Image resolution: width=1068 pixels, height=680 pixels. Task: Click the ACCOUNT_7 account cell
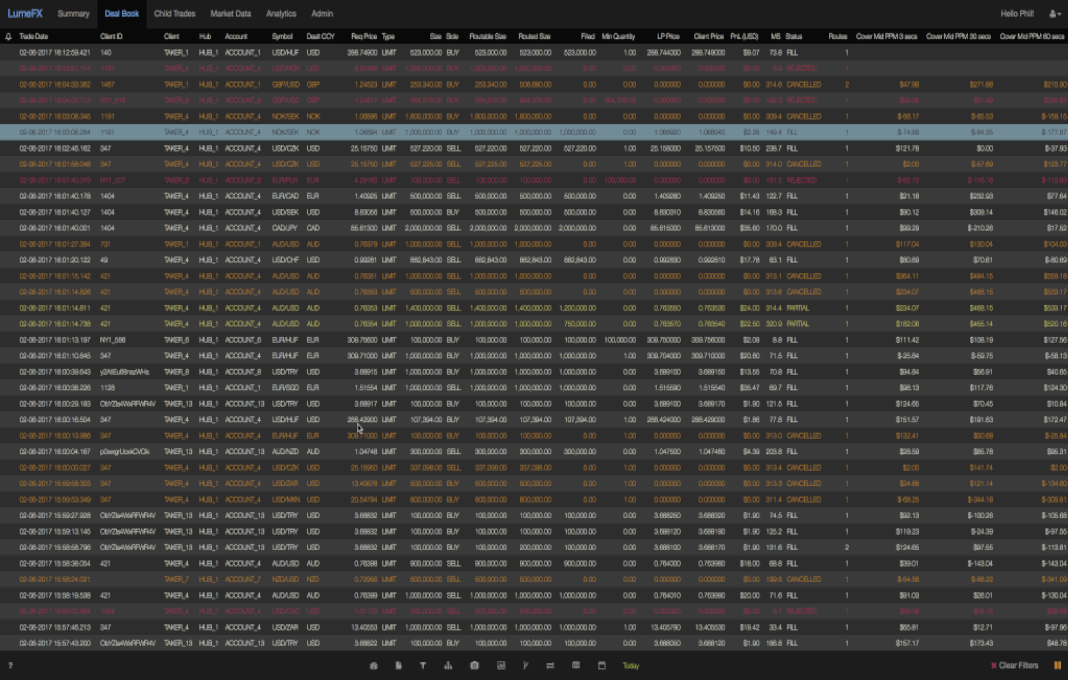242,579
